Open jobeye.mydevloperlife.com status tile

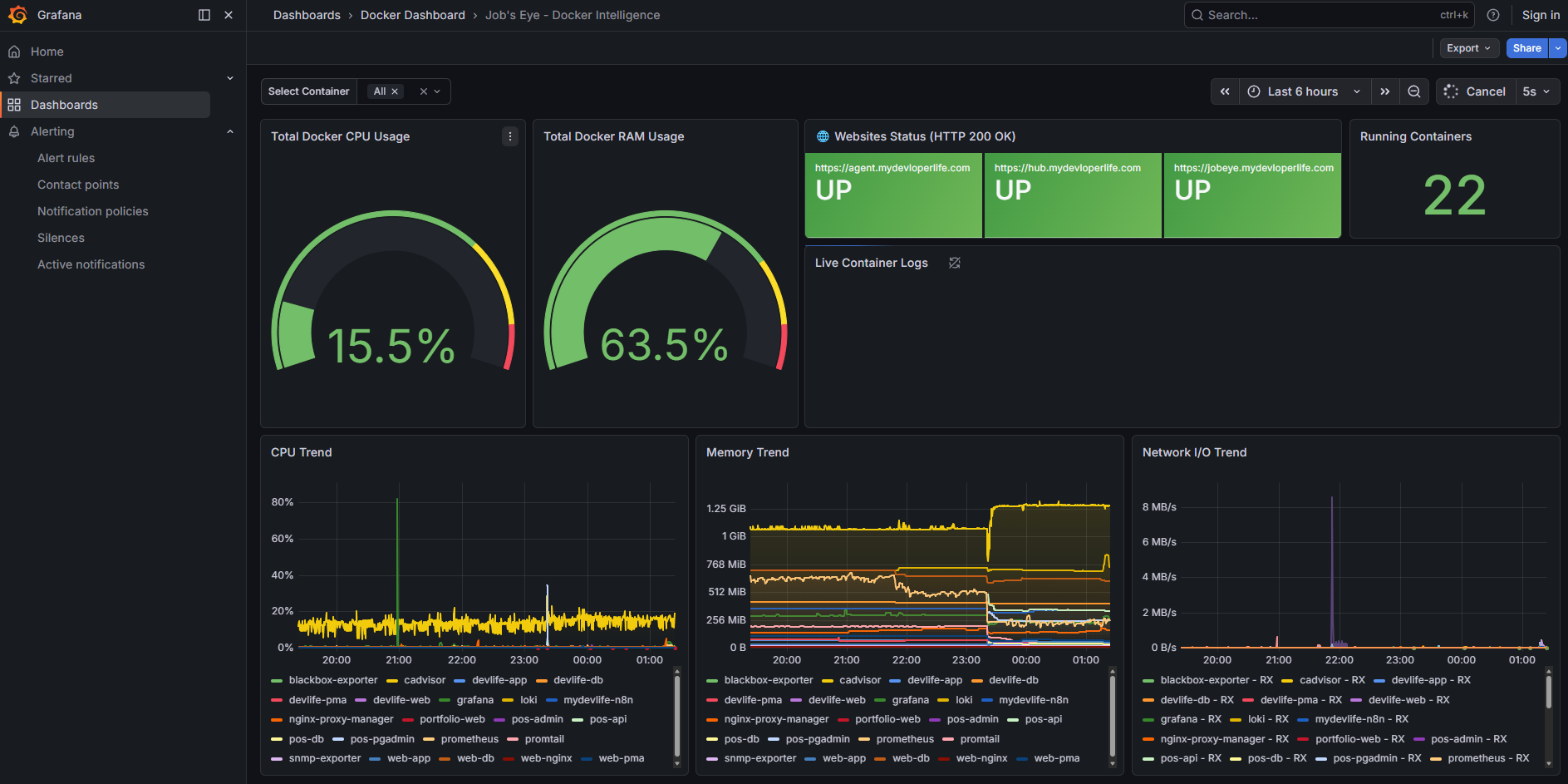[x=1252, y=195]
